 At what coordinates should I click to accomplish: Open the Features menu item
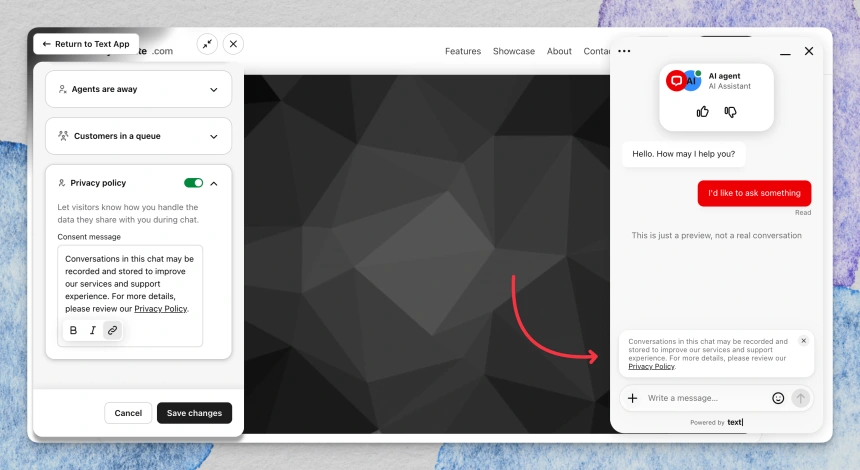[463, 51]
